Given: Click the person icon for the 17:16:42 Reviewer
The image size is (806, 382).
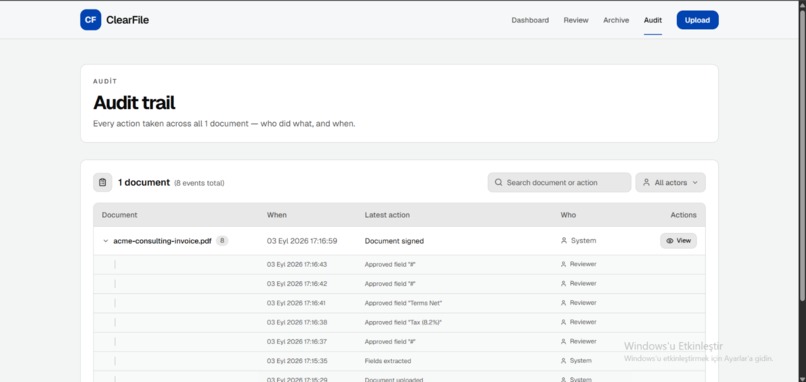Looking at the screenshot, I should [563, 283].
